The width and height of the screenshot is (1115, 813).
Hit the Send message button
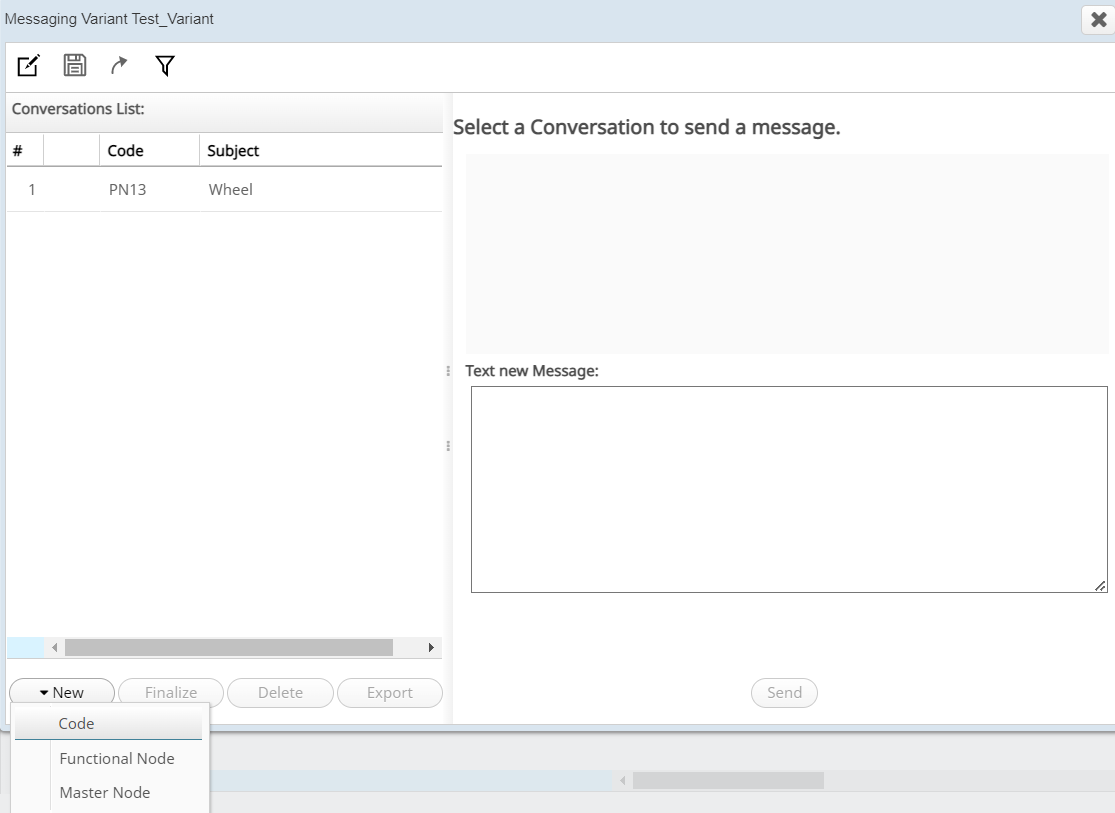coord(784,692)
